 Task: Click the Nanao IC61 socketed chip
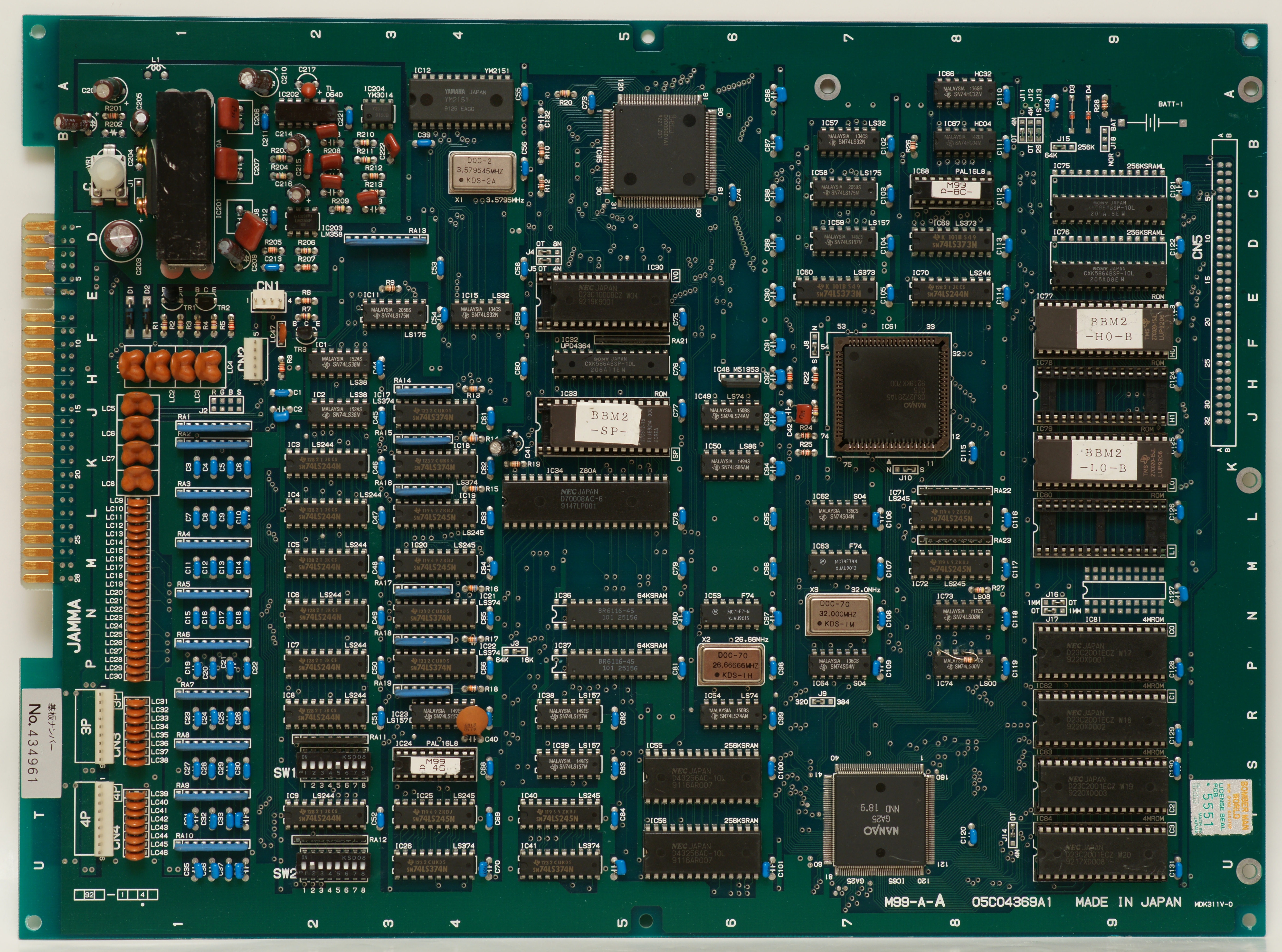pyautogui.click(x=889, y=395)
